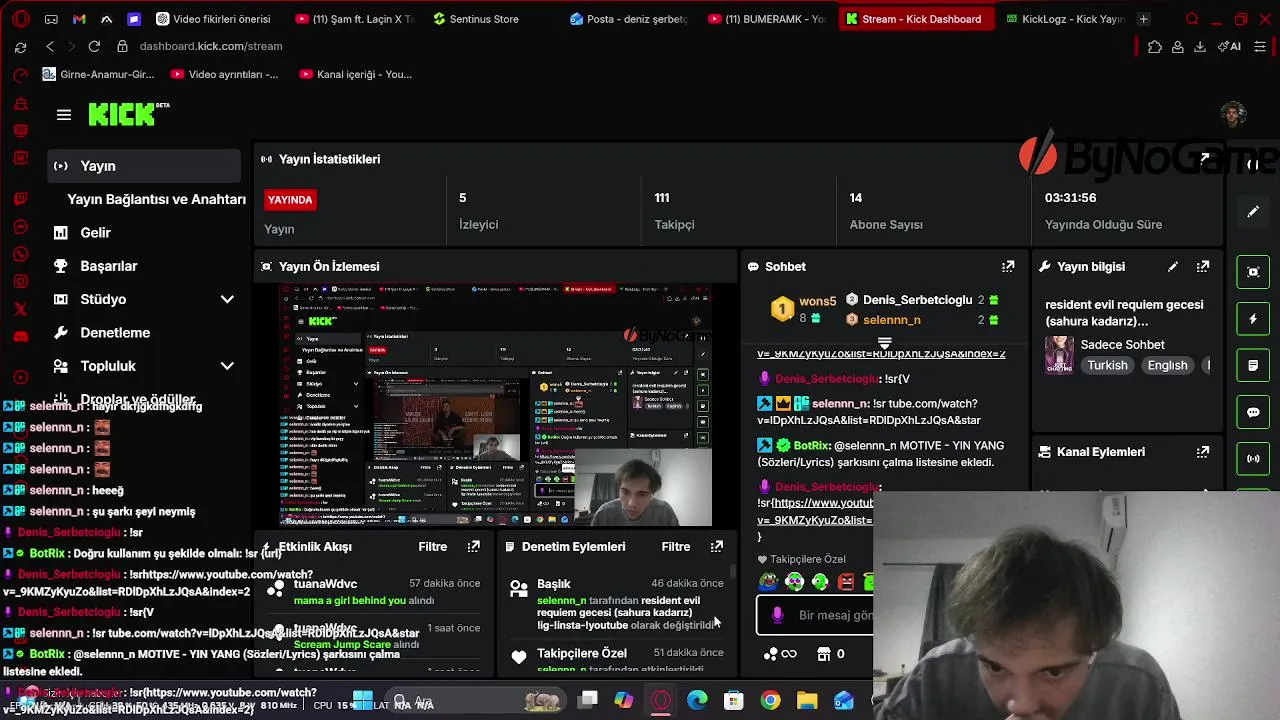
Task: Click the dashboard.kick.com address bar
Action: tap(211, 46)
